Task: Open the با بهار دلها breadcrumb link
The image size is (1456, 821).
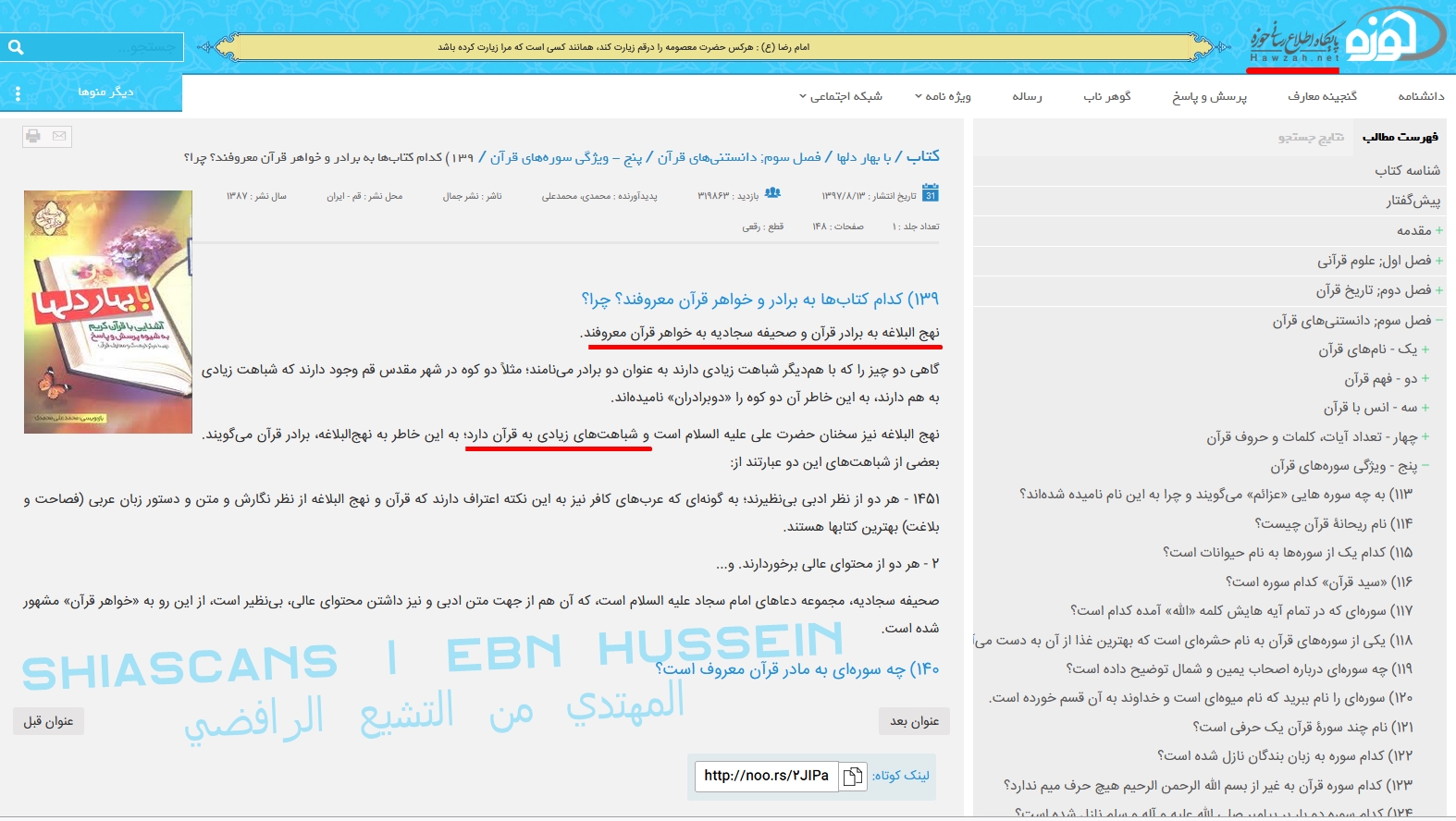Action: coord(863,157)
